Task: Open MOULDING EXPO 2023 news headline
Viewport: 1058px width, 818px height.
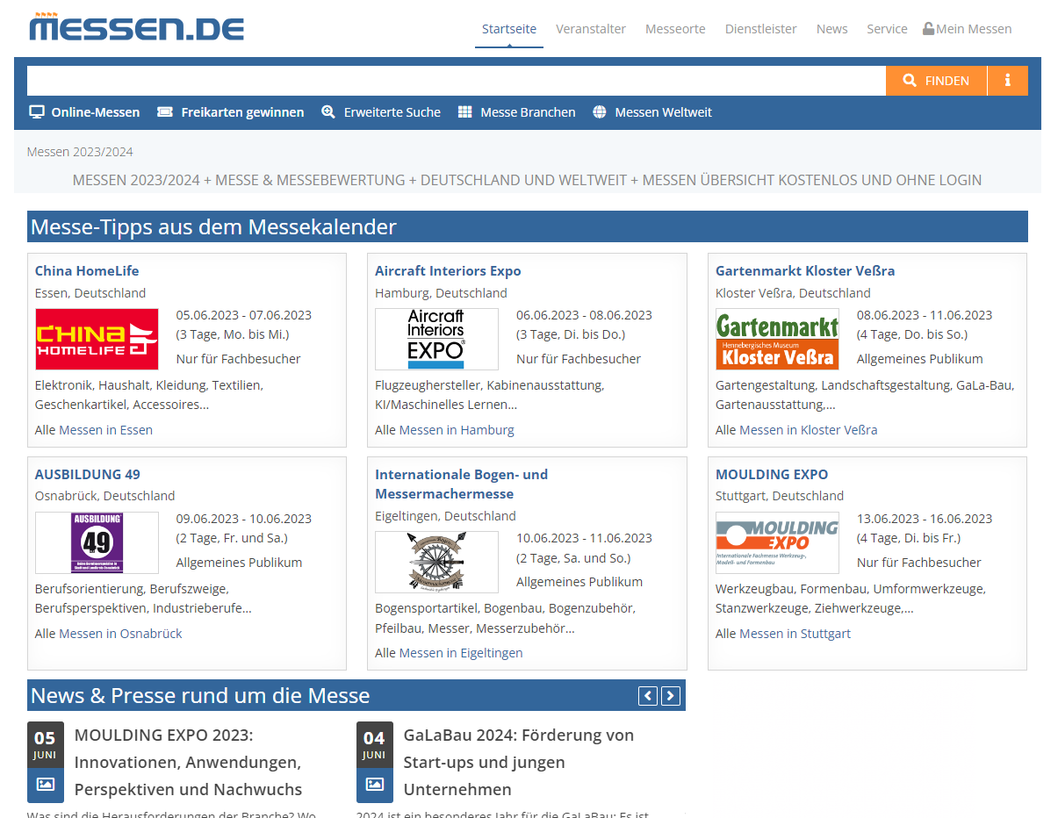Action: 188,762
